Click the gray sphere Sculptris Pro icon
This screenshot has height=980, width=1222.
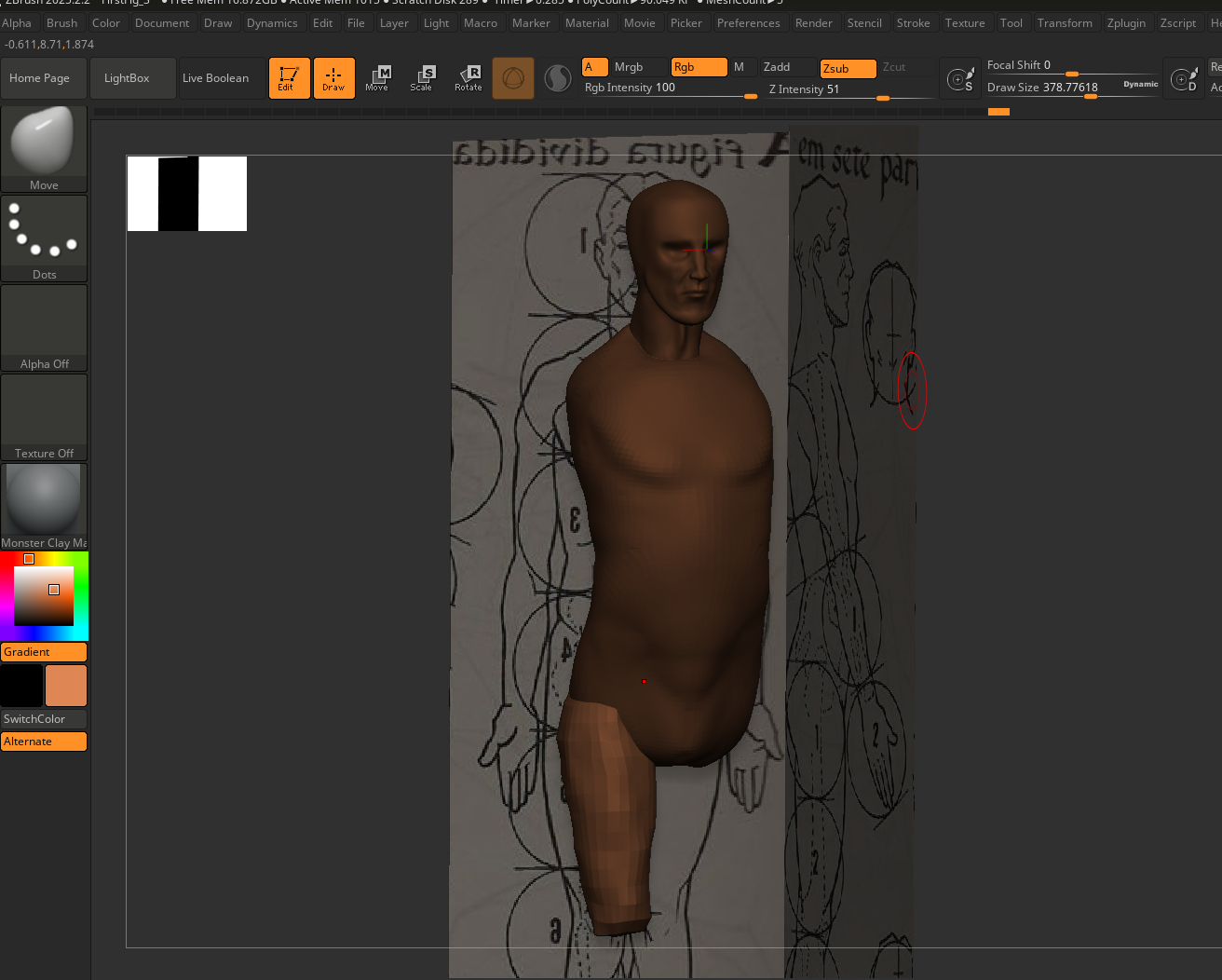(x=558, y=78)
